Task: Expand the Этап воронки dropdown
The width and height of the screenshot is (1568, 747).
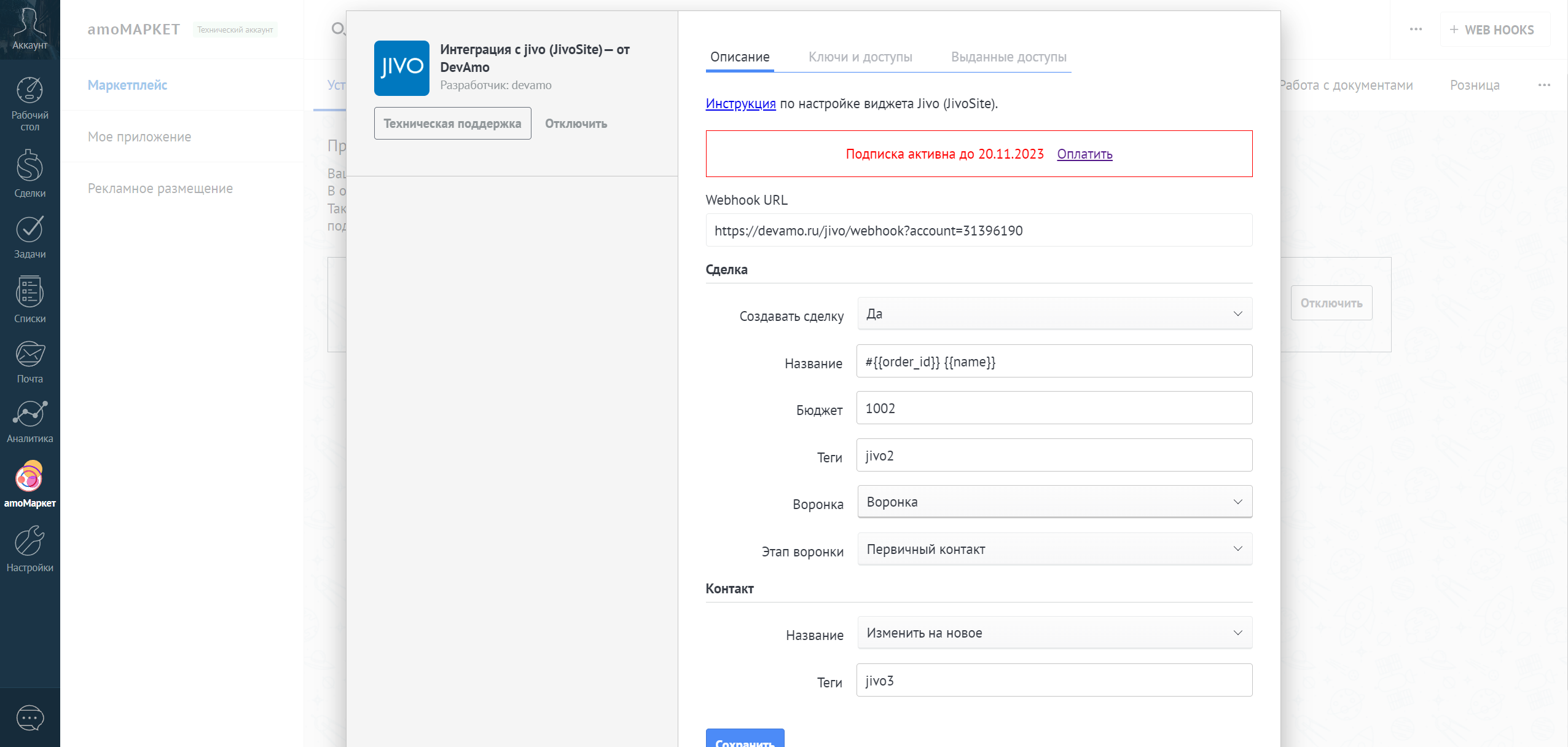Action: click(x=1054, y=549)
